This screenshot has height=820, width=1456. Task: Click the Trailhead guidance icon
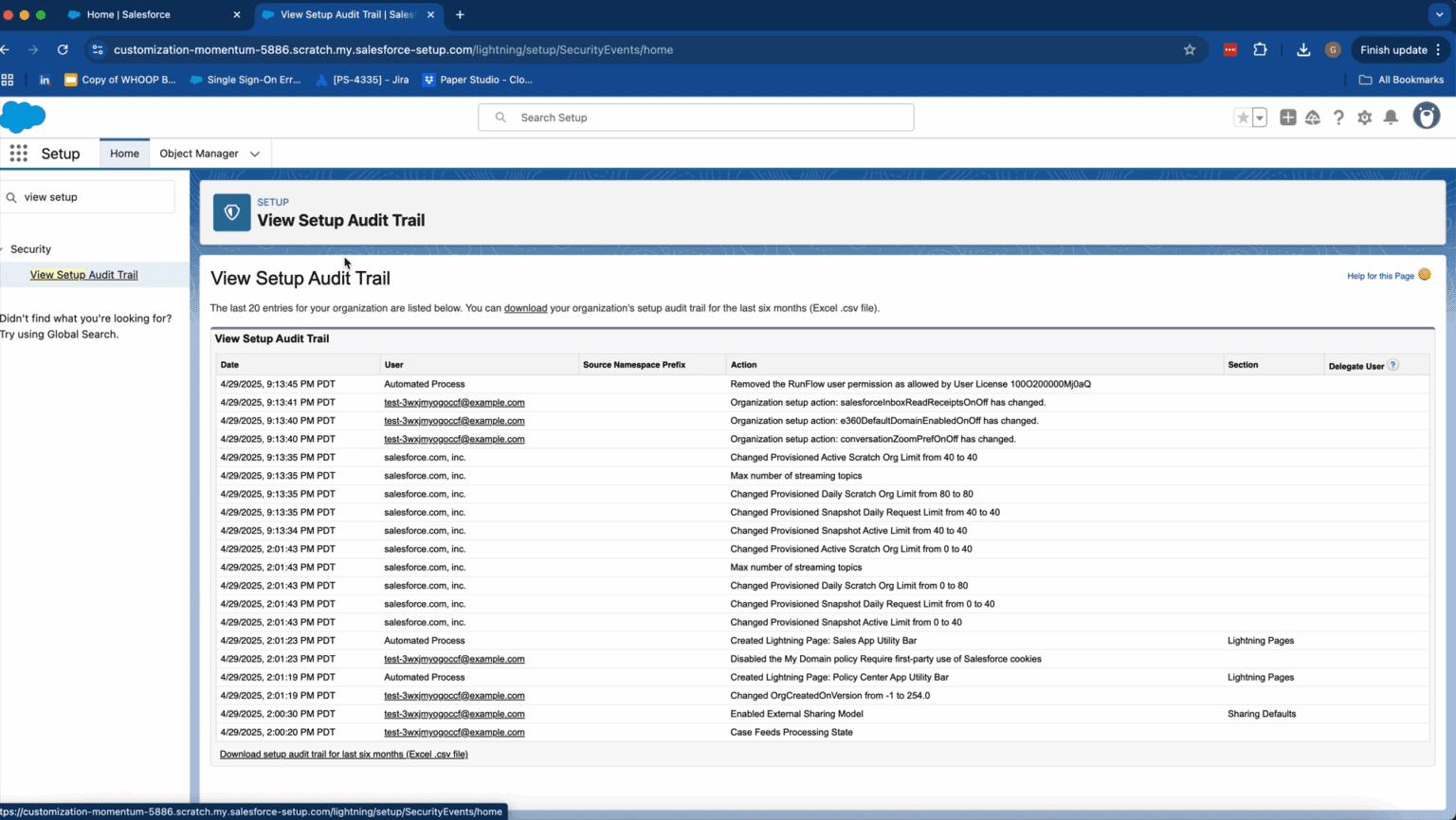pos(1313,118)
